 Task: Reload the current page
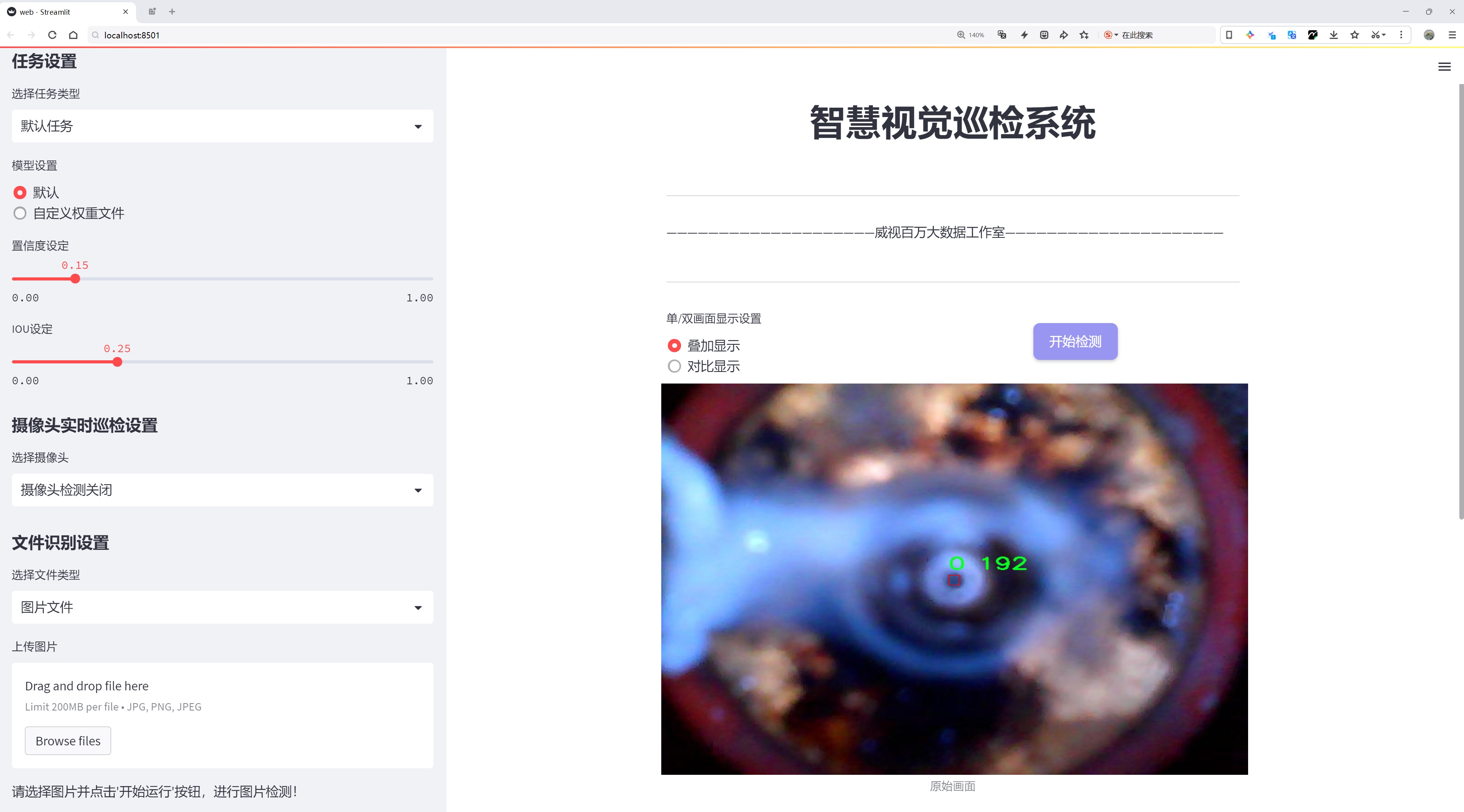pos(52,34)
